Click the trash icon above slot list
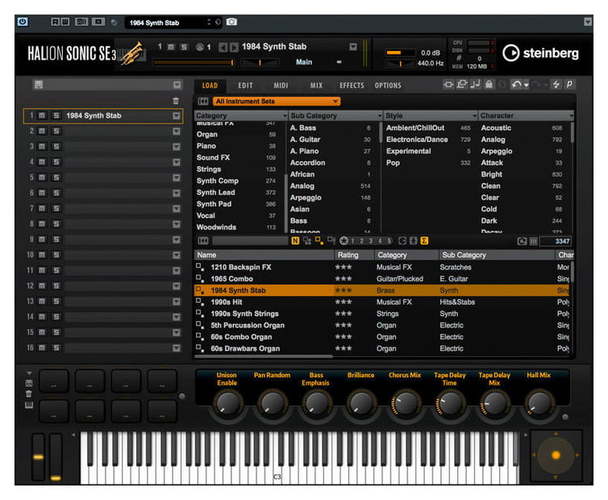Image resolution: width=608 pixels, height=500 pixels. [176, 101]
